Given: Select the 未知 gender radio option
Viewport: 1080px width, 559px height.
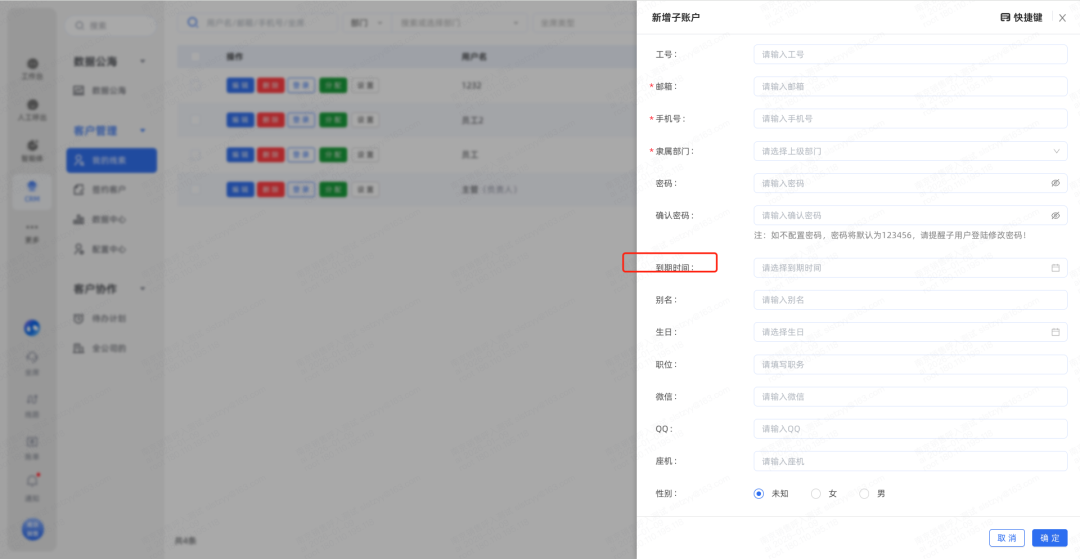Looking at the screenshot, I should (758, 494).
